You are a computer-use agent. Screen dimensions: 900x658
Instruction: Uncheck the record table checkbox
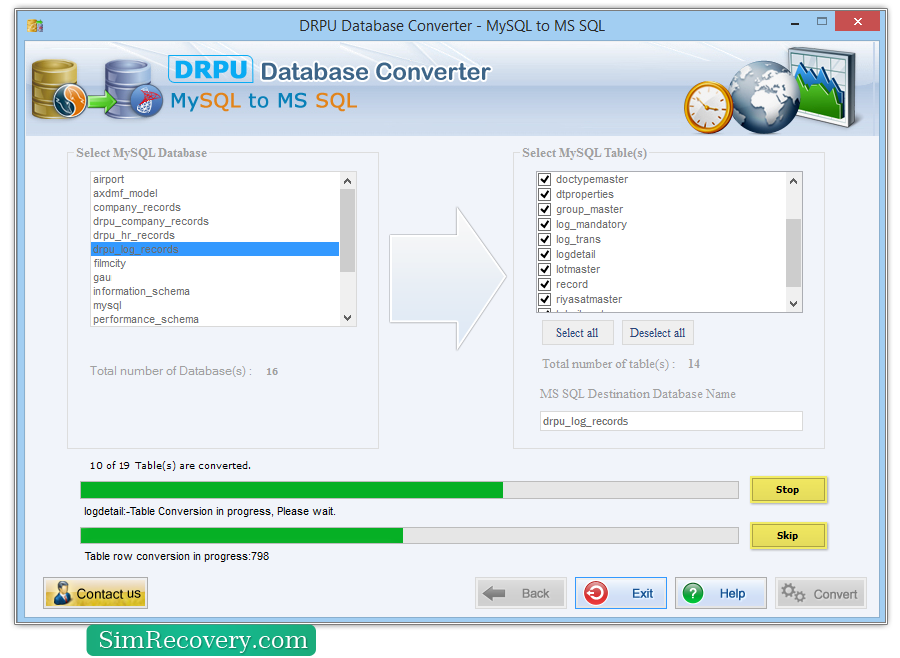[x=545, y=284]
